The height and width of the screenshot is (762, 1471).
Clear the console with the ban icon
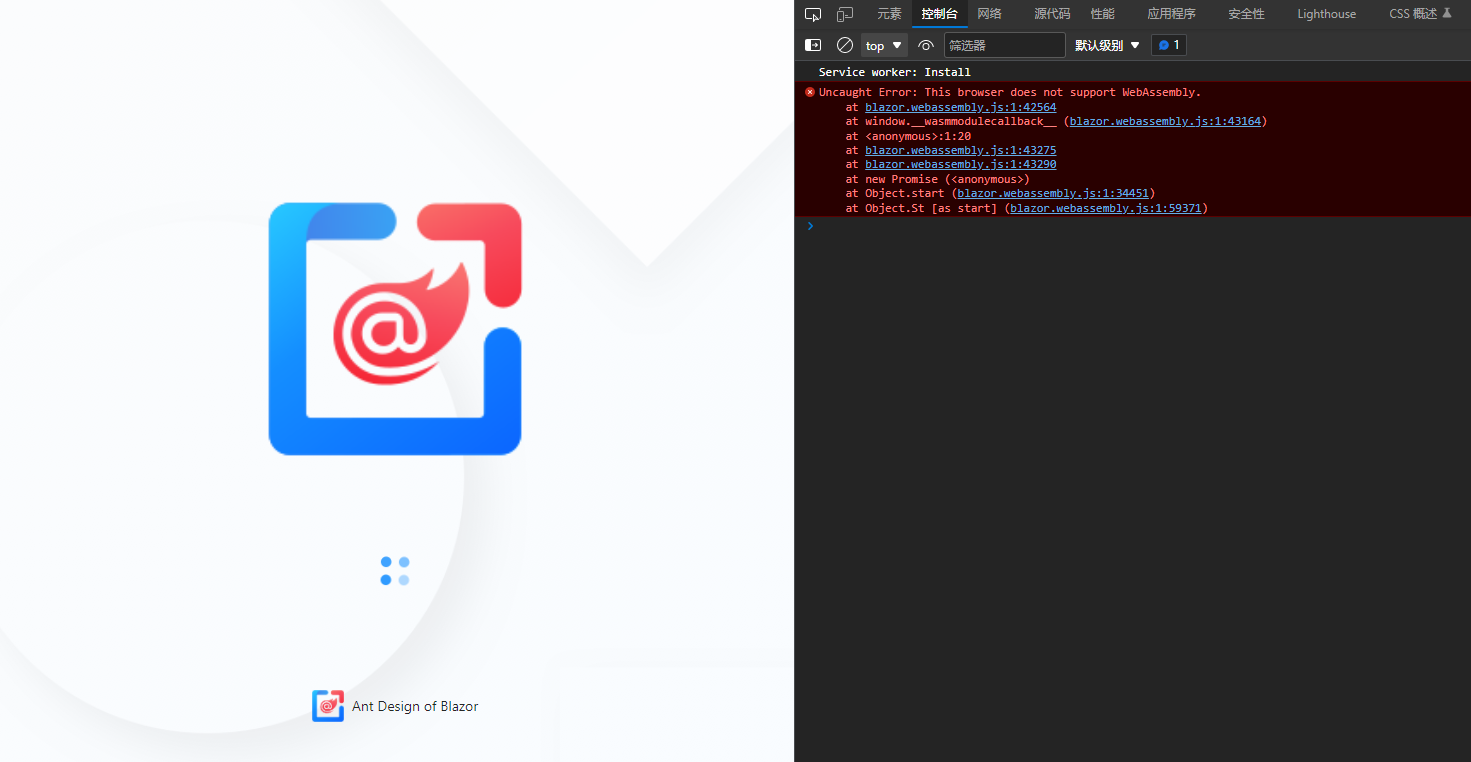845,45
